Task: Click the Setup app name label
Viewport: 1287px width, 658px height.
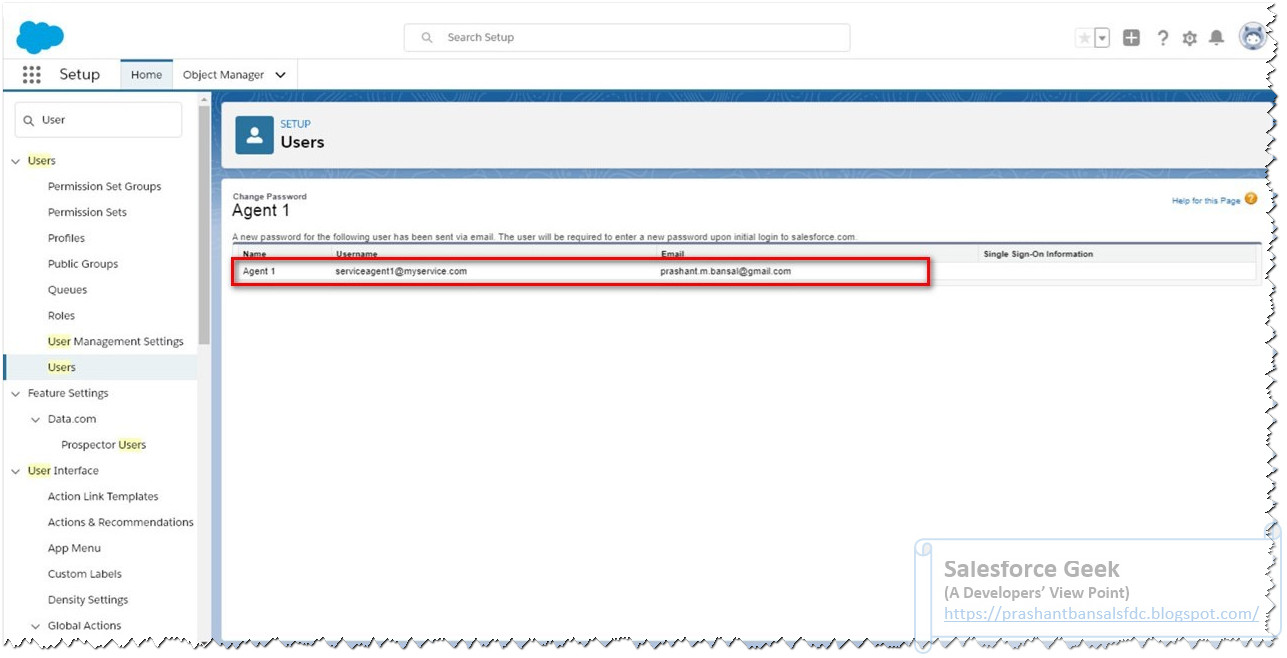Action: pos(80,75)
